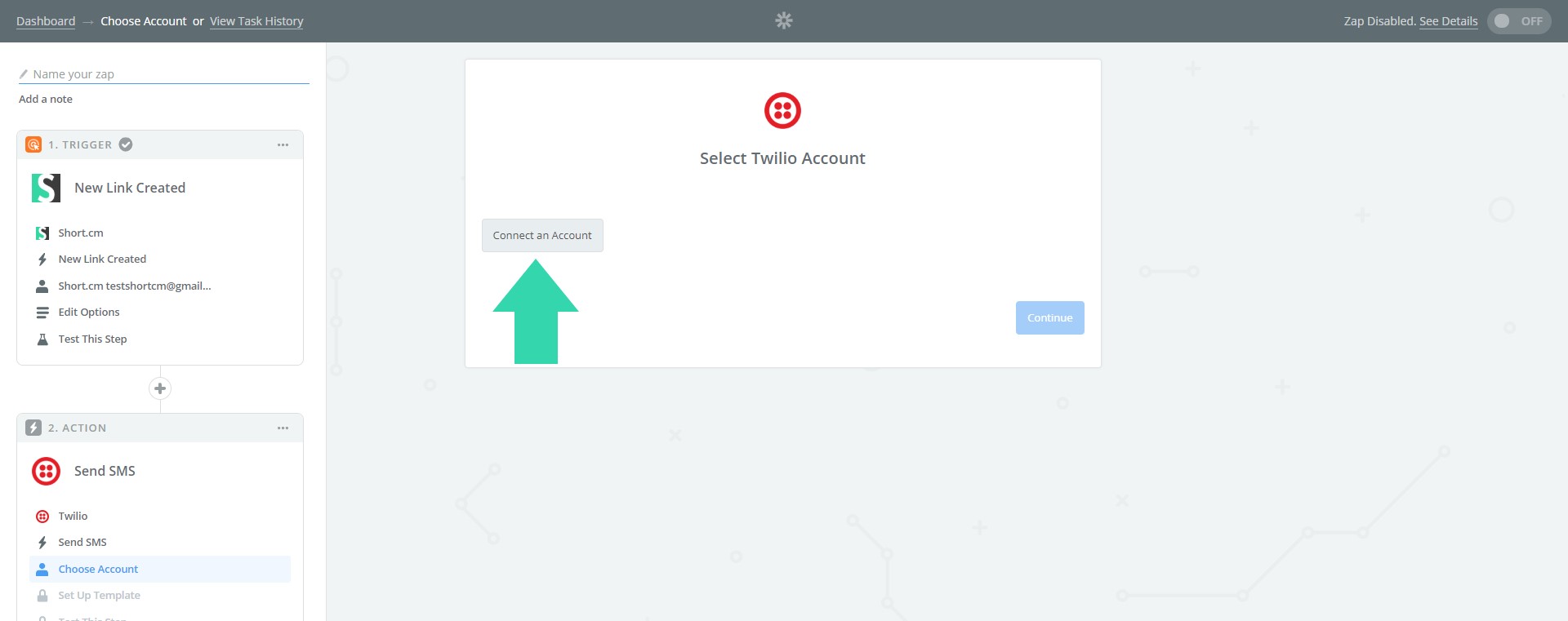This screenshot has width=1568, height=621.
Task: Click the orange trigger step icon
Action: (33, 144)
